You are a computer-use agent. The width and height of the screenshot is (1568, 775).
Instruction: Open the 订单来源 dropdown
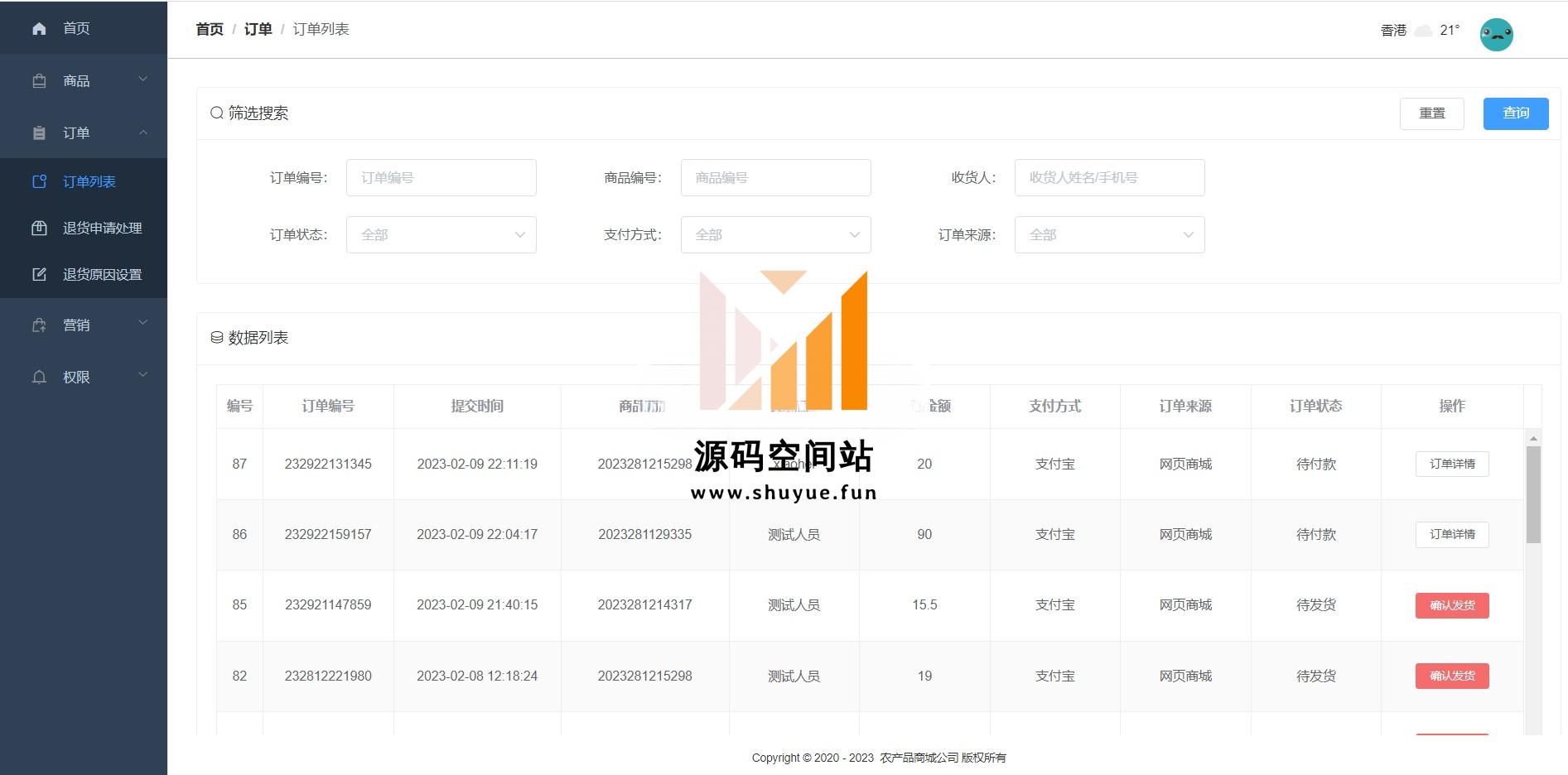tap(1109, 234)
